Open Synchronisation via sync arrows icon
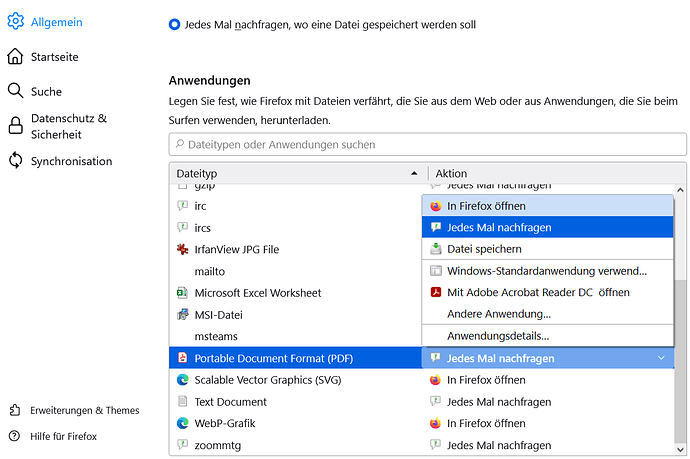This screenshot has width=690, height=459. coord(15,160)
